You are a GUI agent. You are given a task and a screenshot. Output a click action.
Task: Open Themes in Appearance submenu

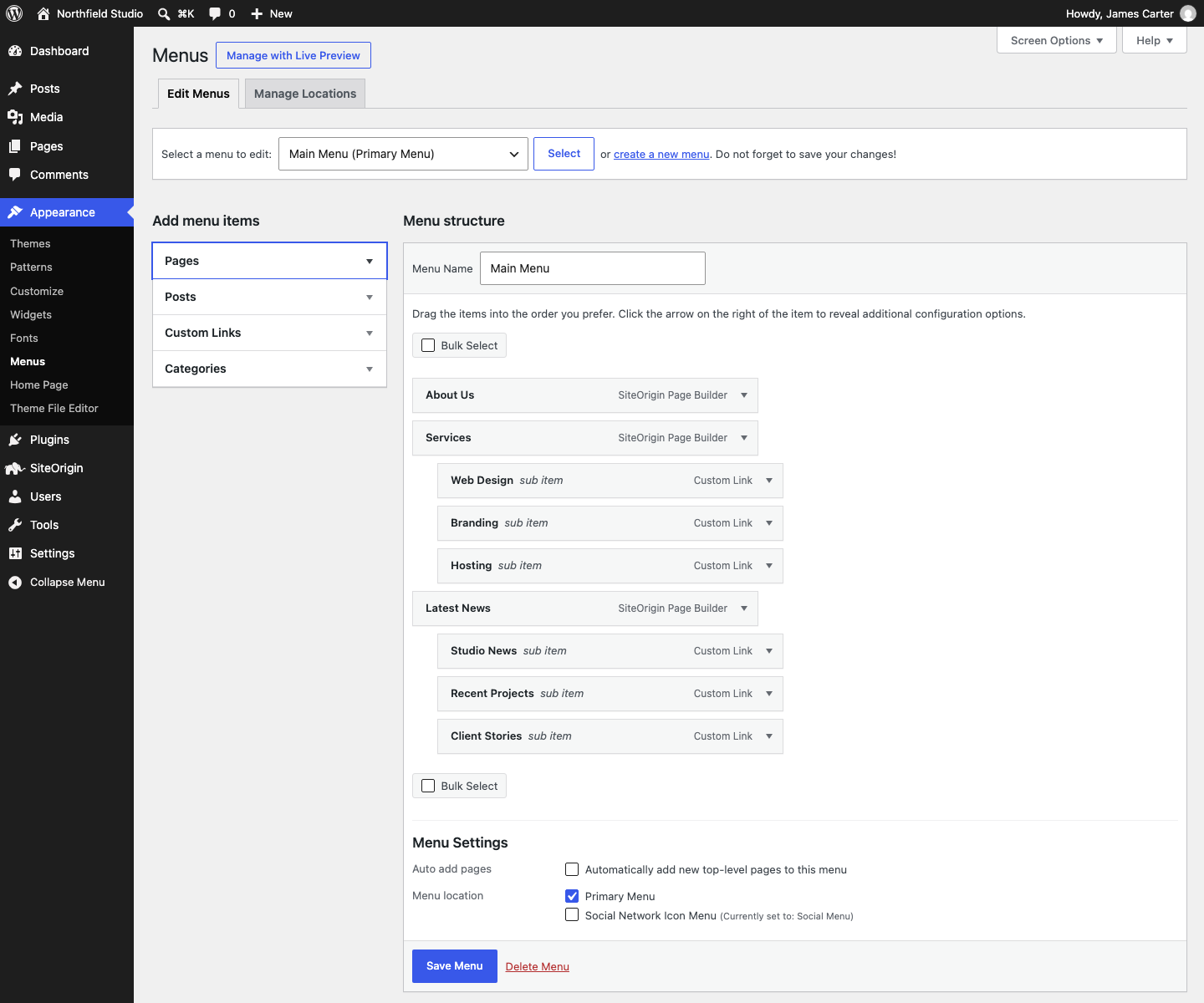pos(30,243)
